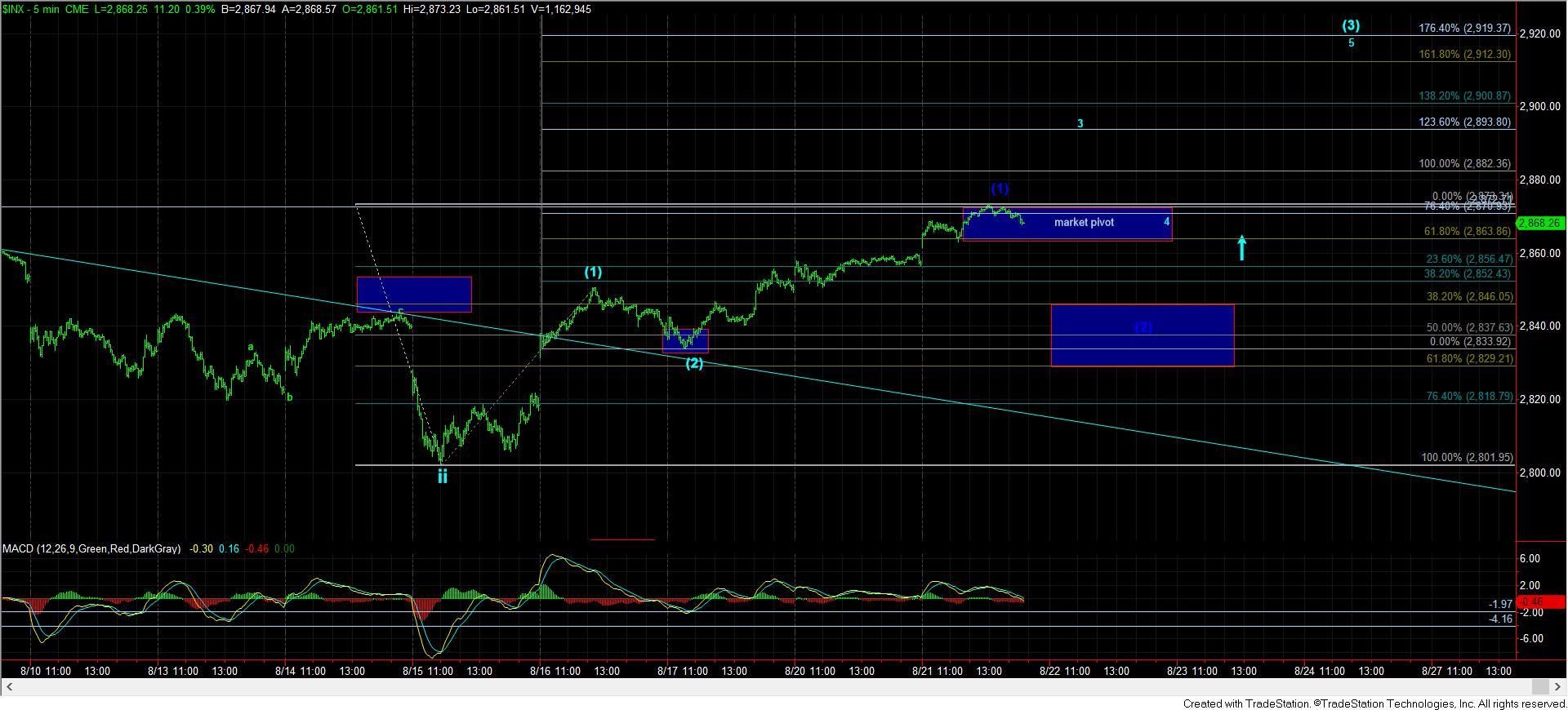Click the number 4 inside pivot box
The width and height of the screenshot is (1568, 710).
coord(1166,221)
